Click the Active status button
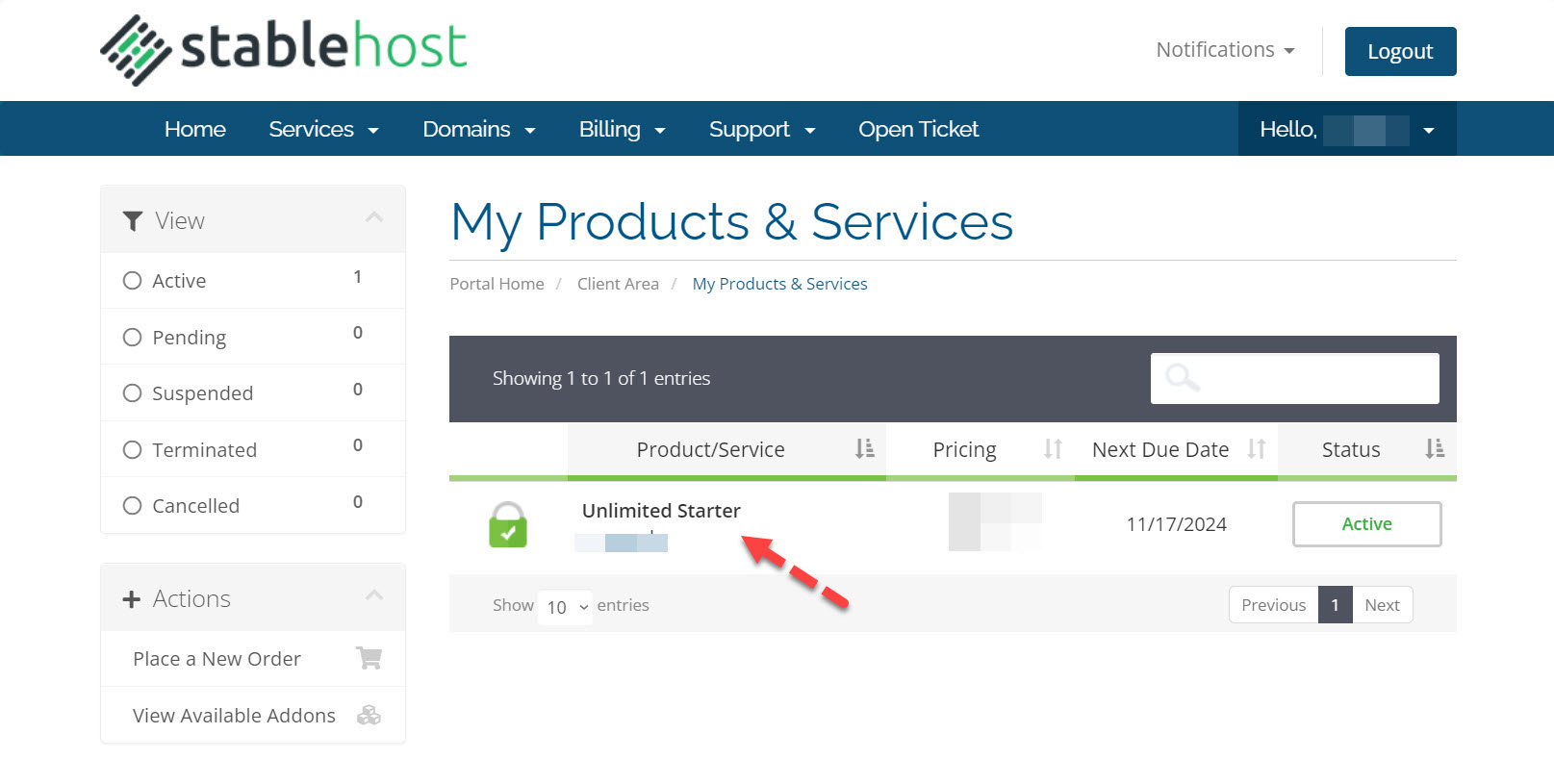 pos(1366,524)
